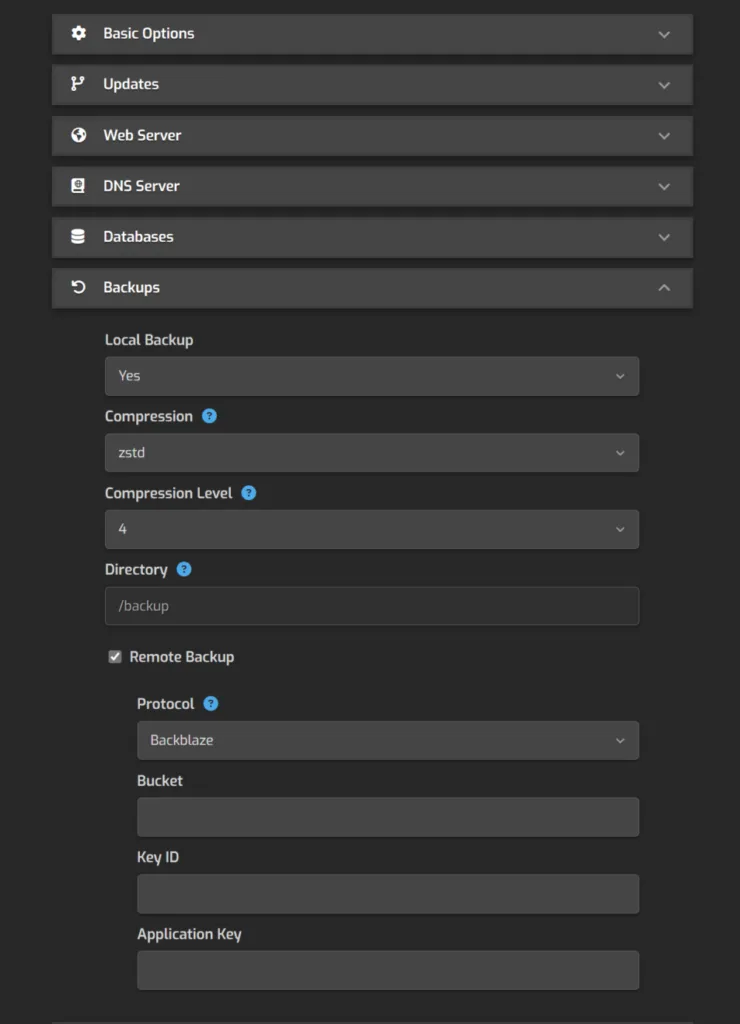This screenshot has height=1024, width=740.
Task: Click the Key ID label text
Action: [157, 857]
